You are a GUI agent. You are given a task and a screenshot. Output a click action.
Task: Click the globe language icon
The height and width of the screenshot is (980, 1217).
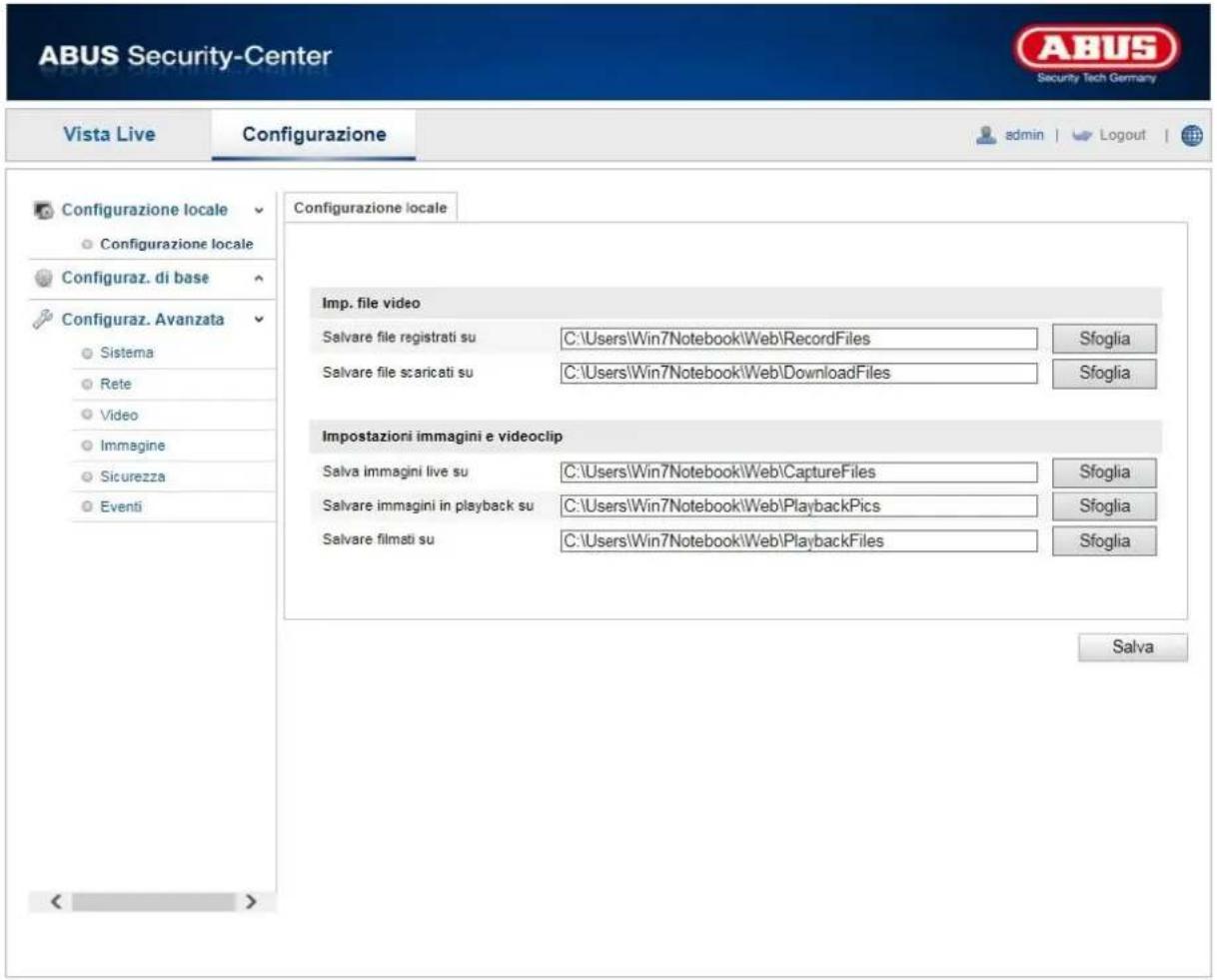click(x=1191, y=136)
